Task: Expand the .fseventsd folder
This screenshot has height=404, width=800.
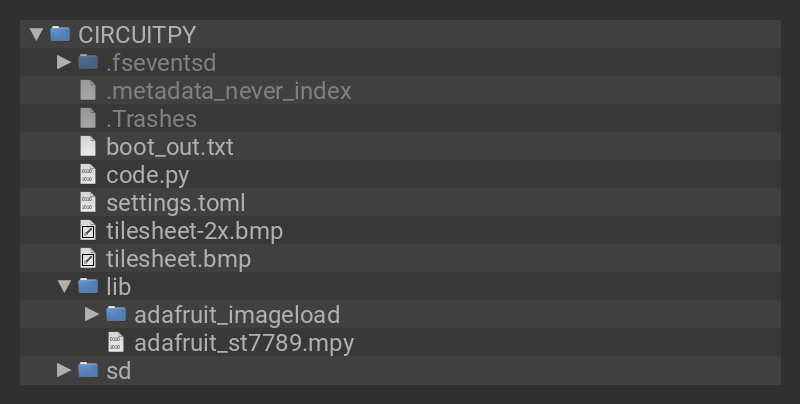Action: [64, 62]
